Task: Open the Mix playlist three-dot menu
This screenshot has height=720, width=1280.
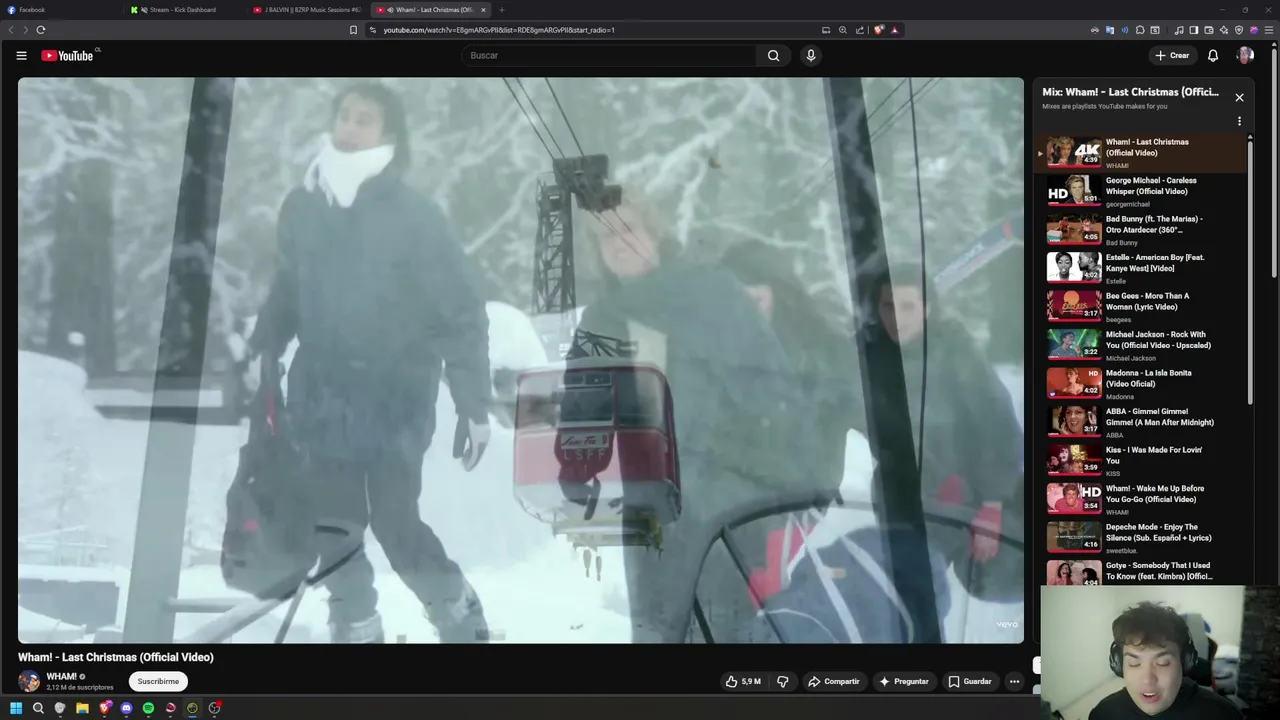Action: pos(1239,121)
